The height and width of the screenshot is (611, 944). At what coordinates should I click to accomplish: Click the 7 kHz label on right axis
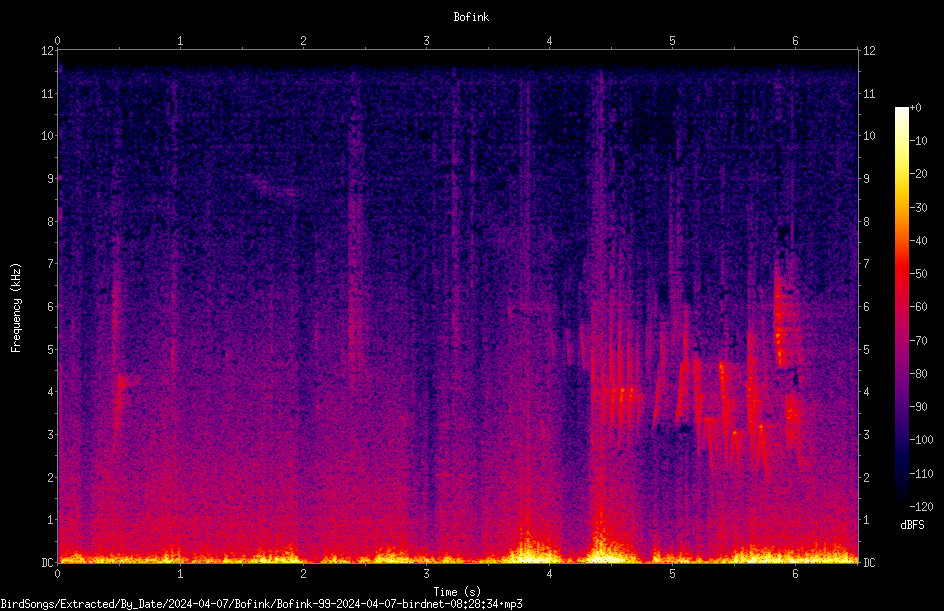point(866,264)
